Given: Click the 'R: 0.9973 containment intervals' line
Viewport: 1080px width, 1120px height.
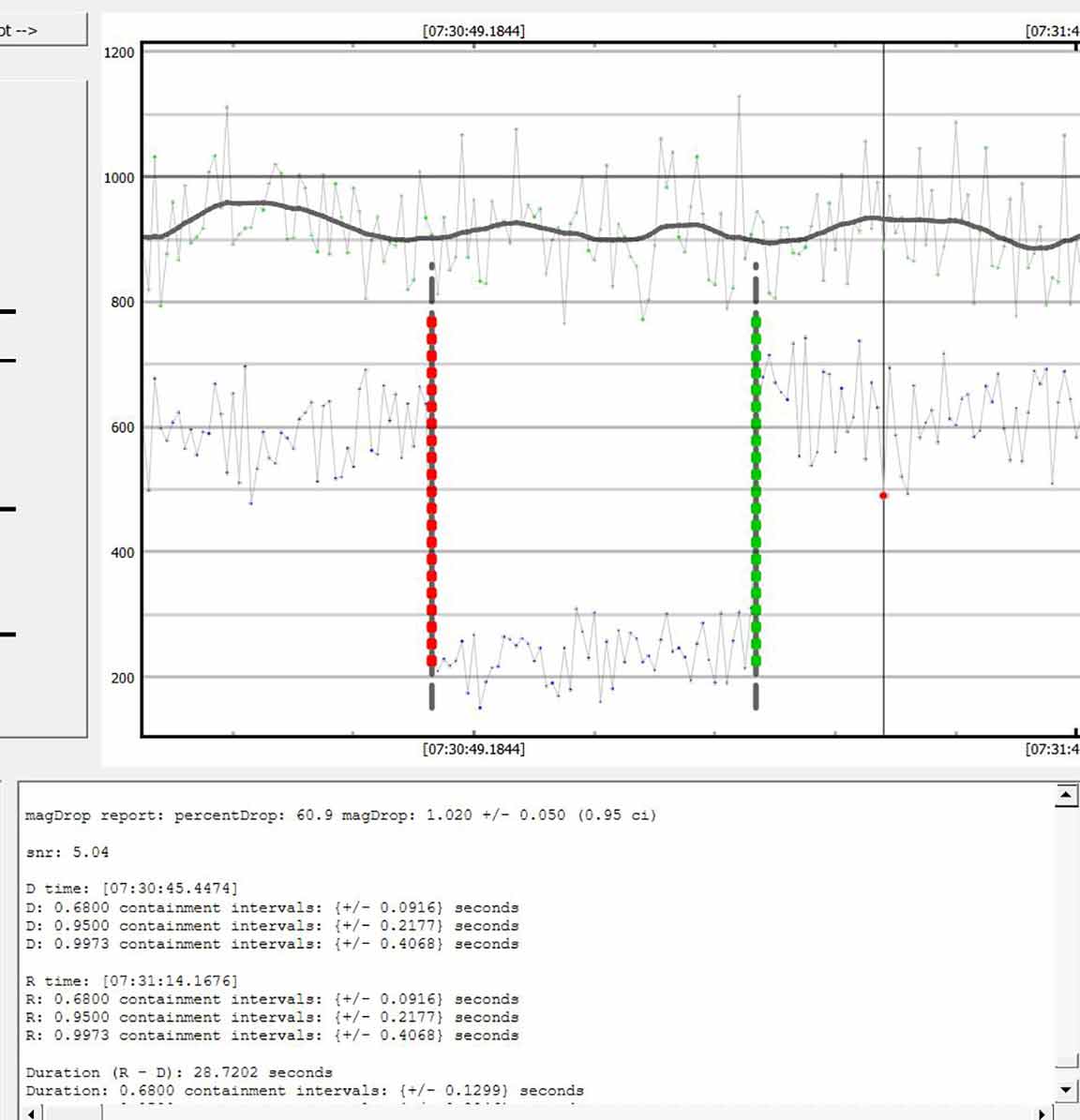Looking at the screenshot, I should pyautogui.click(x=272, y=1036).
